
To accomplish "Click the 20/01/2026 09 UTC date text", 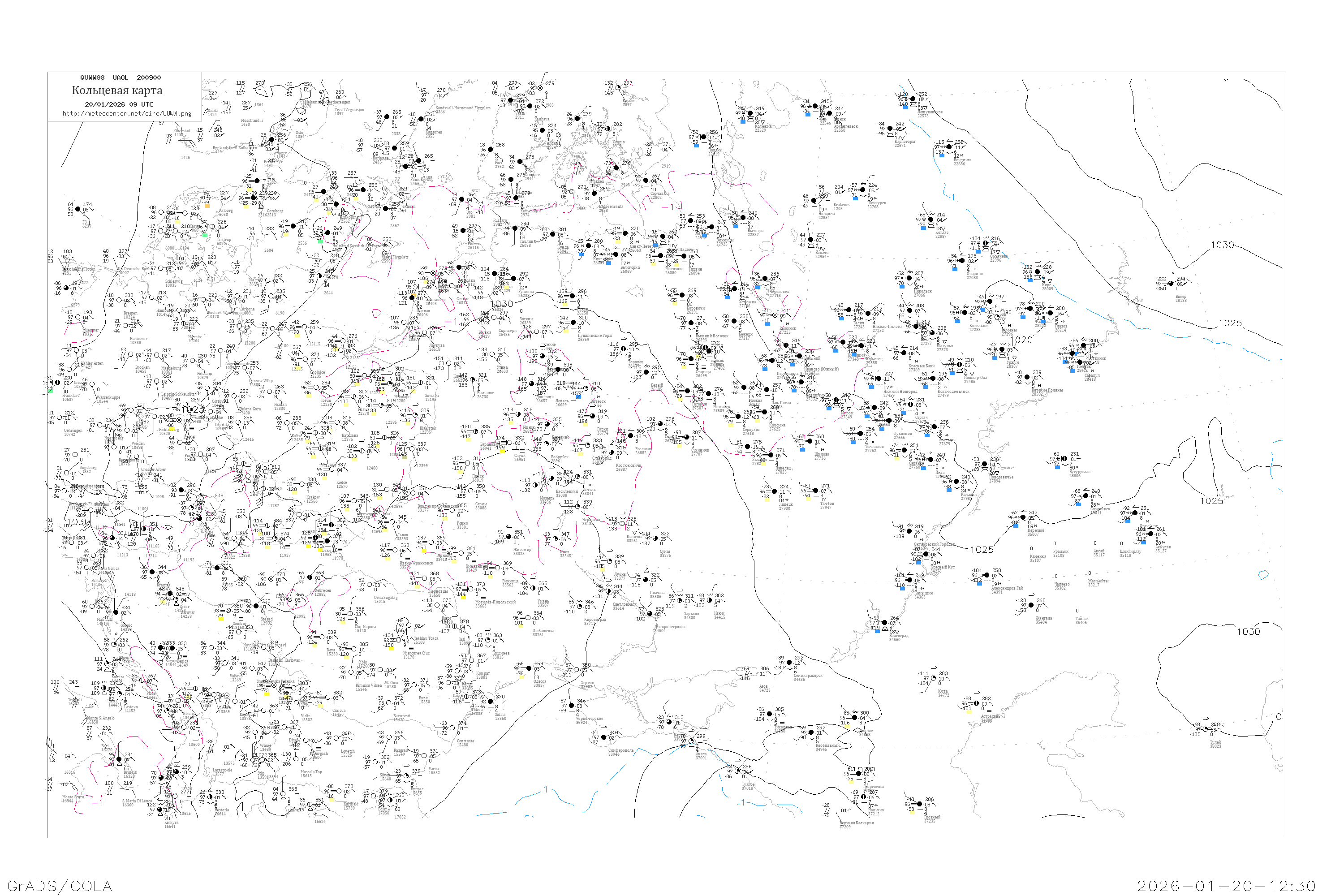I will (119, 104).
